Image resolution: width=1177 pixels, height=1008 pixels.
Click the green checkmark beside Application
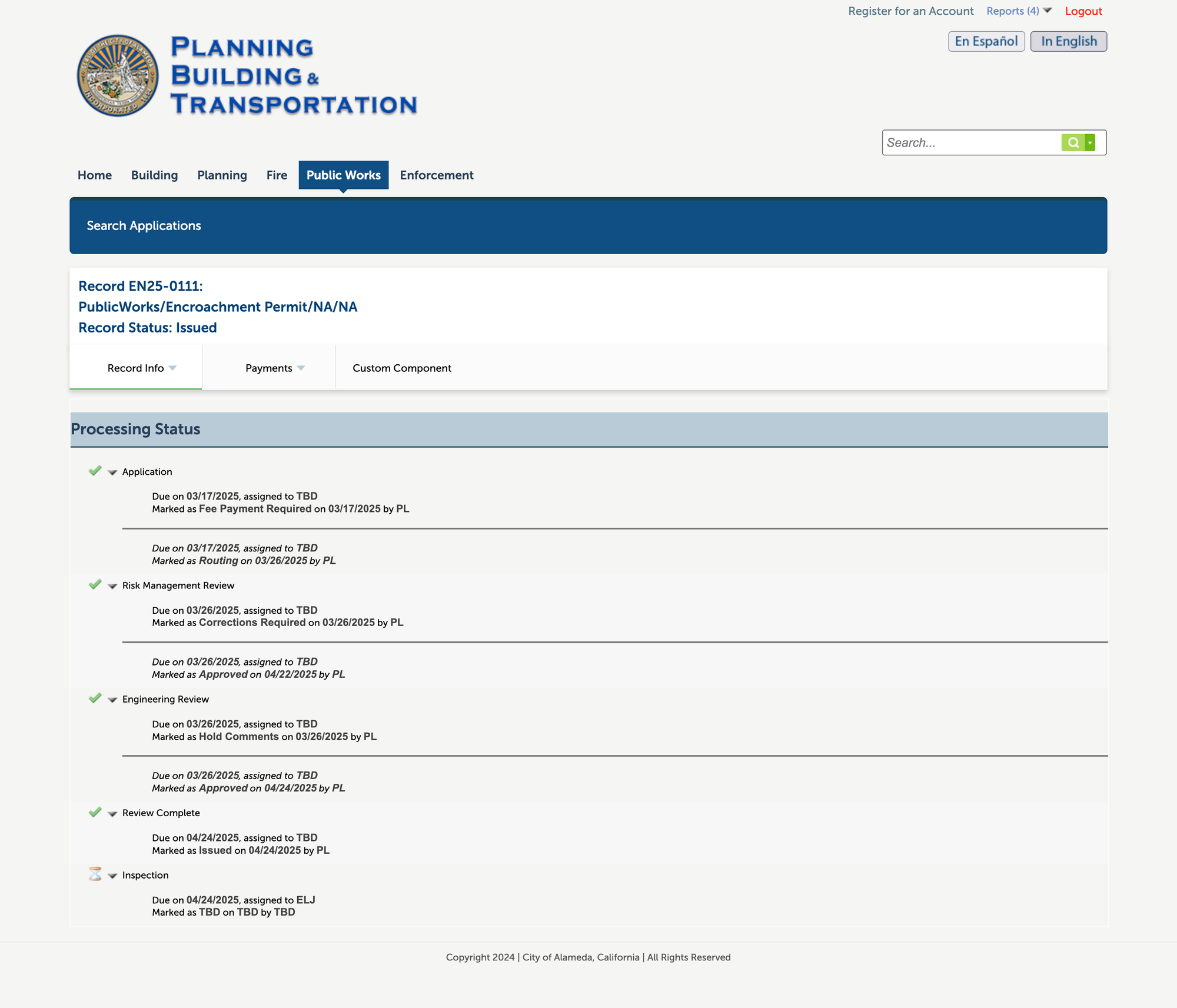pyautogui.click(x=95, y=471)
